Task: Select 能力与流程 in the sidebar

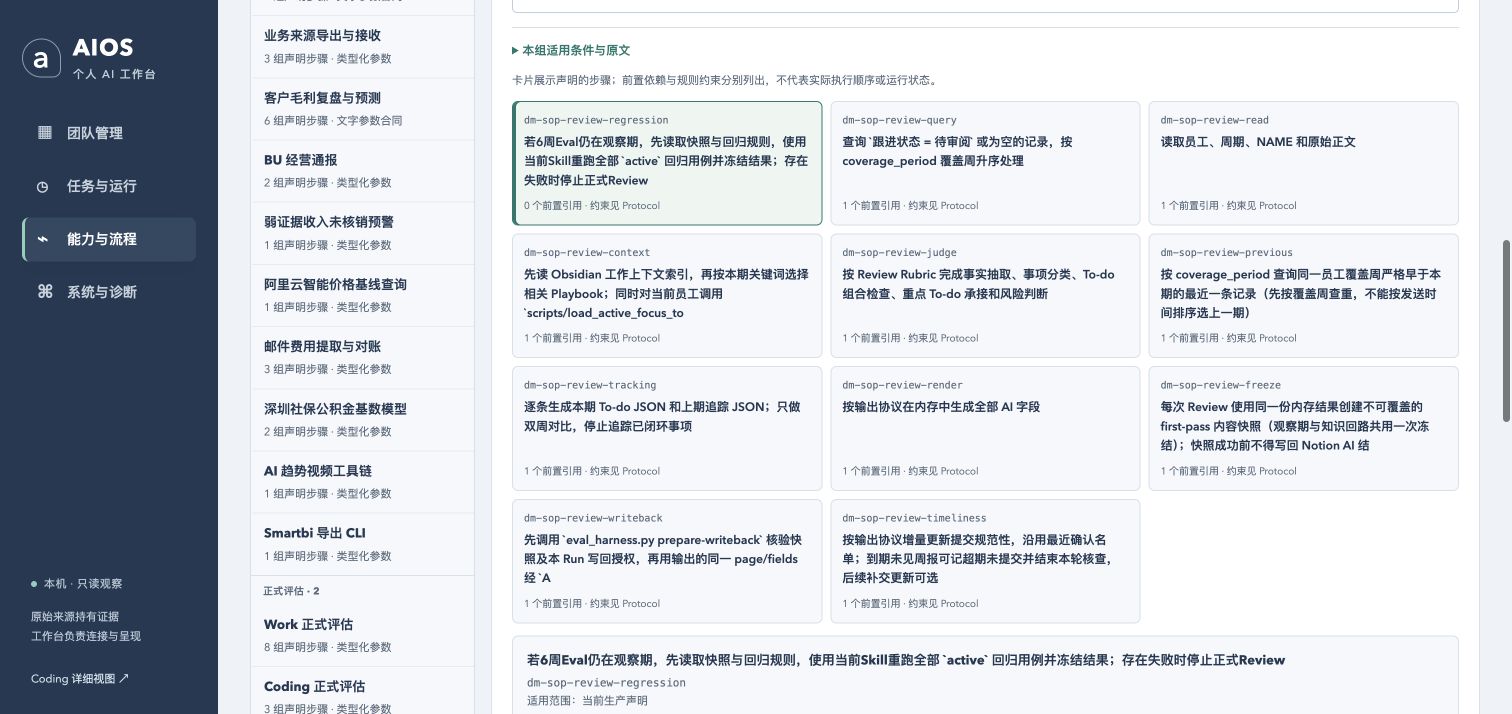Action: coord(108,239)
